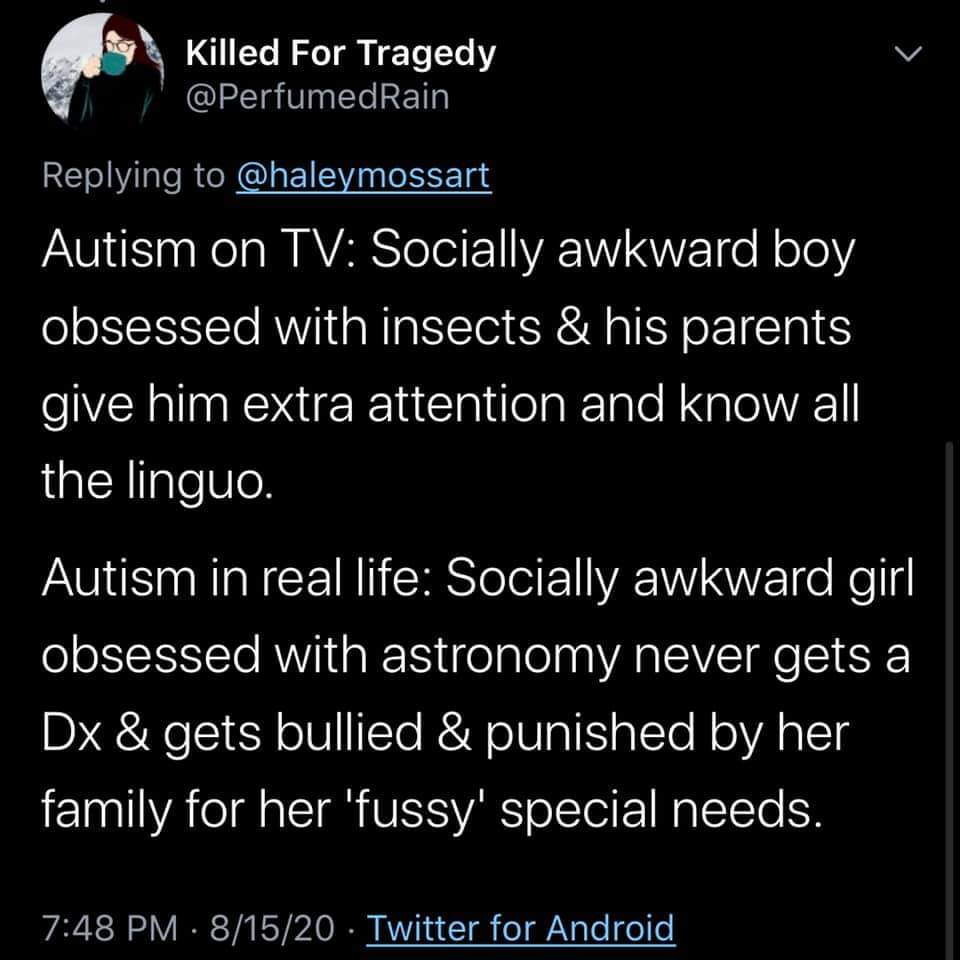The width and height of the screenshot is (960, 960).
Task: Click the "Replying to" label
Action: pyautogui.click(x=133, y=176)
